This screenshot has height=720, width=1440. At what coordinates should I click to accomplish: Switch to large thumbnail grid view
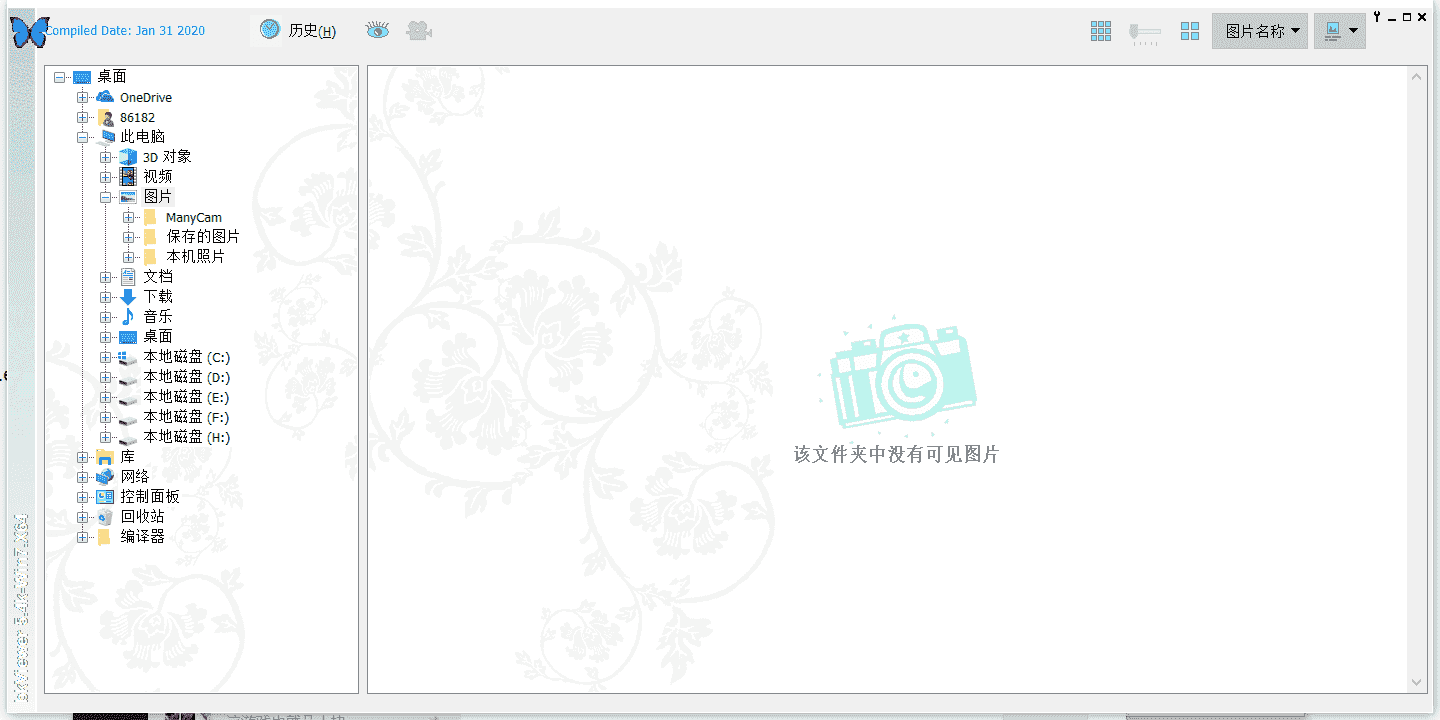[x=1190, y=31]
